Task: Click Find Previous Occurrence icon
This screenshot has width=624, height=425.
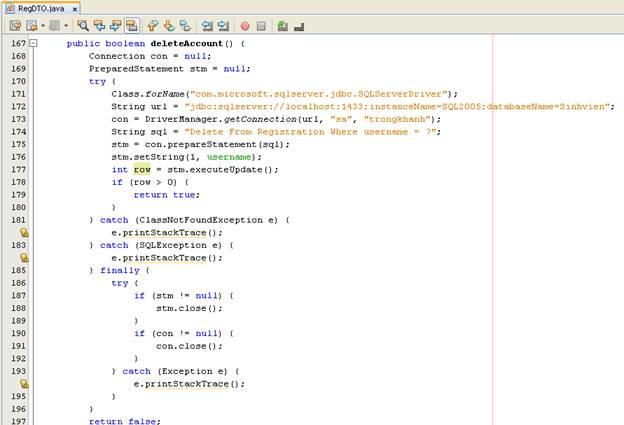Action: click(x=99, y=26)
